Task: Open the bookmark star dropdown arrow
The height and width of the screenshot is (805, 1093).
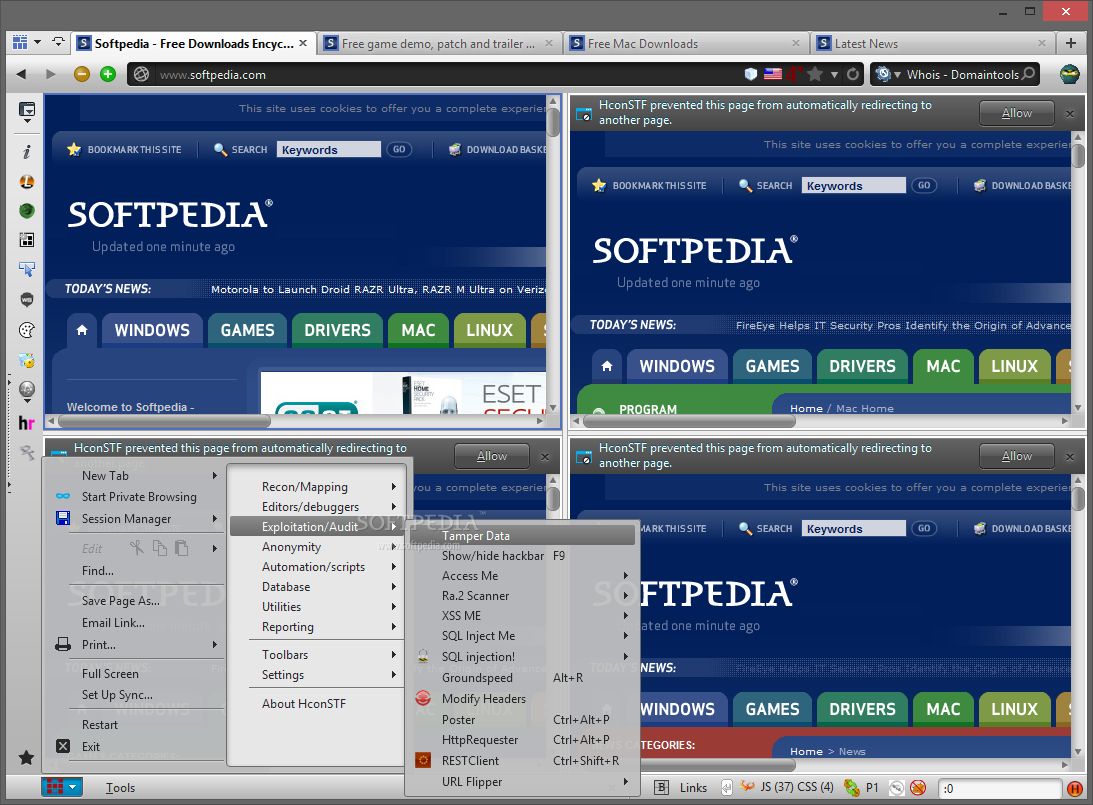Action: (x=834, y=75)
